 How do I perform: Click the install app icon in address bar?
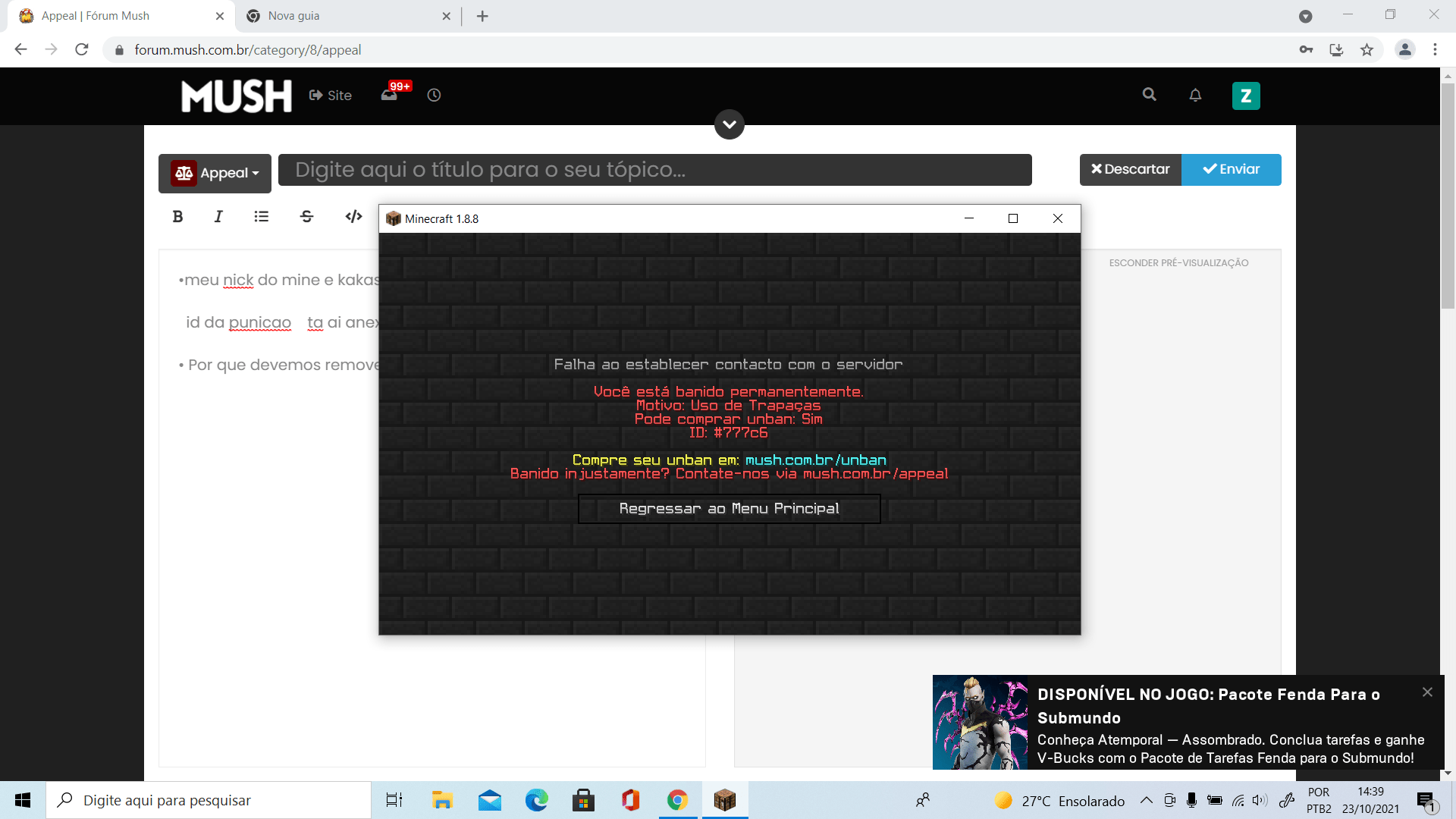(x=1336, y=50)
